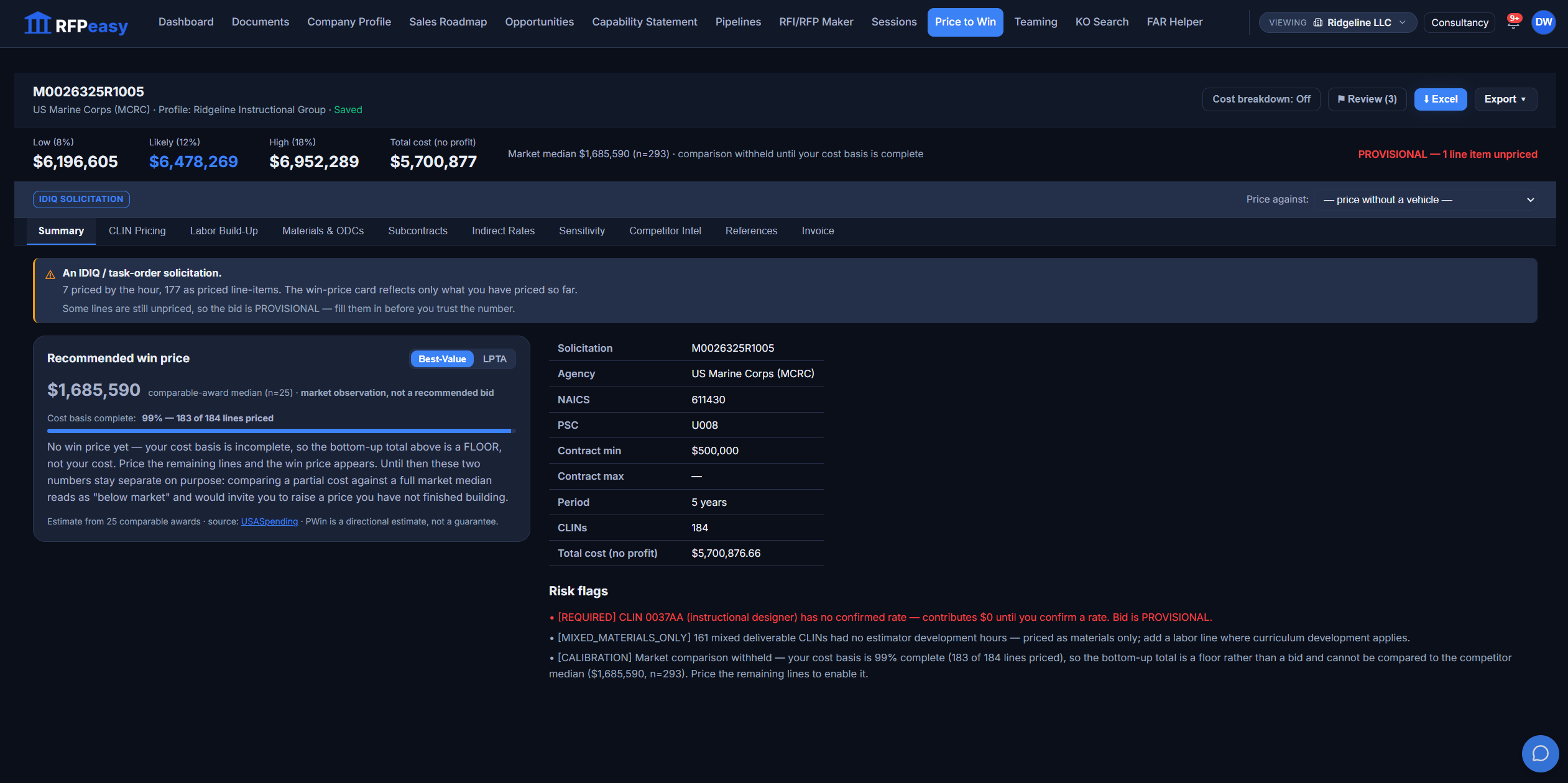Open the Export dropdown menu
Image resolution: width=1568 pixels, height=783 pixels.
tap(1505, 99)
